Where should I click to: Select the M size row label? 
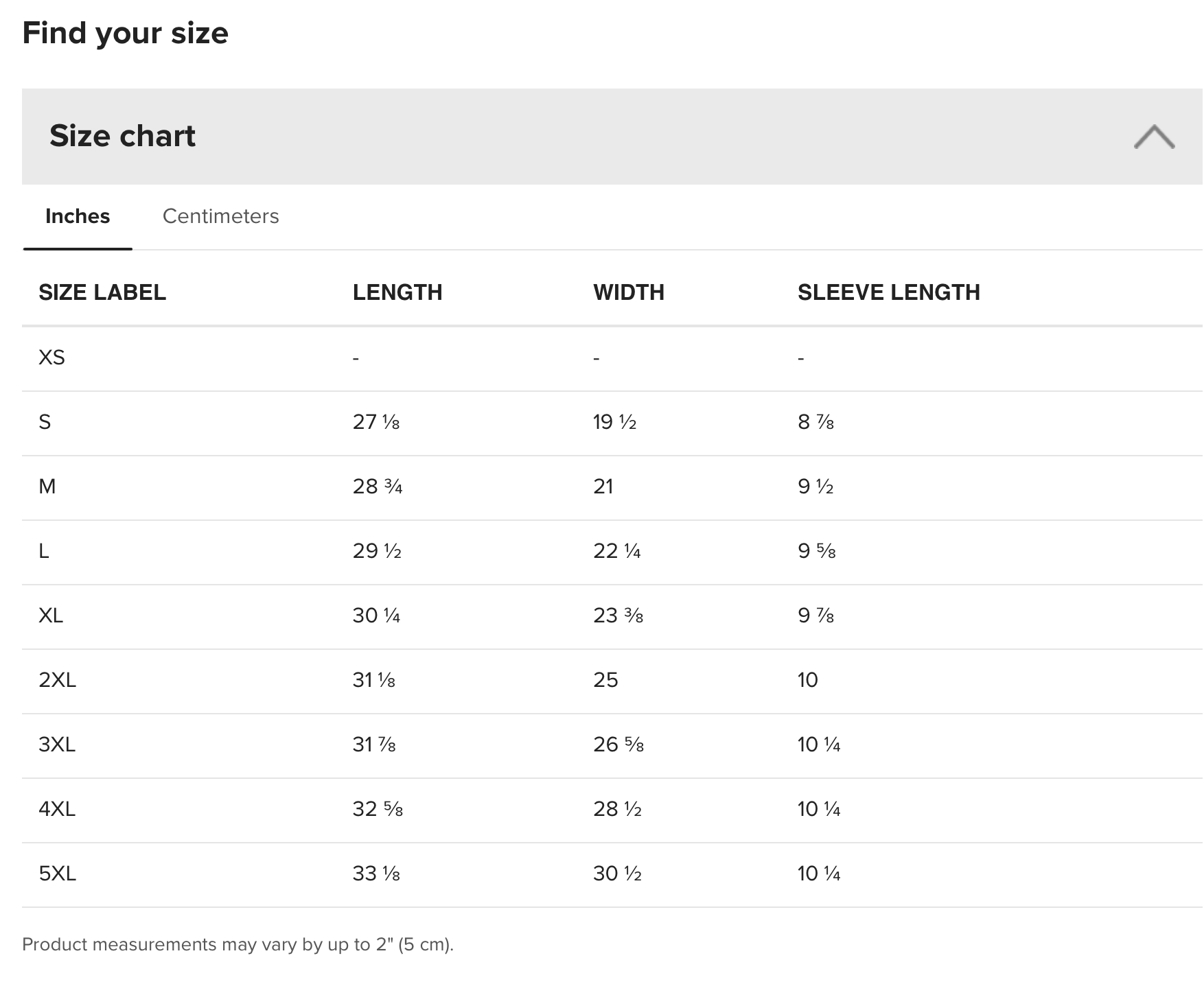[x=47, y=487]
